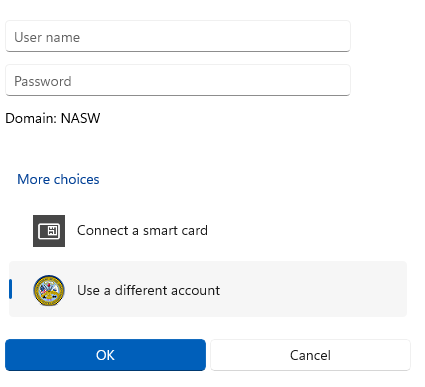This screenshot has width=425, height=387.
Task: Focus the User name field
Action: [x=178, y=36]
